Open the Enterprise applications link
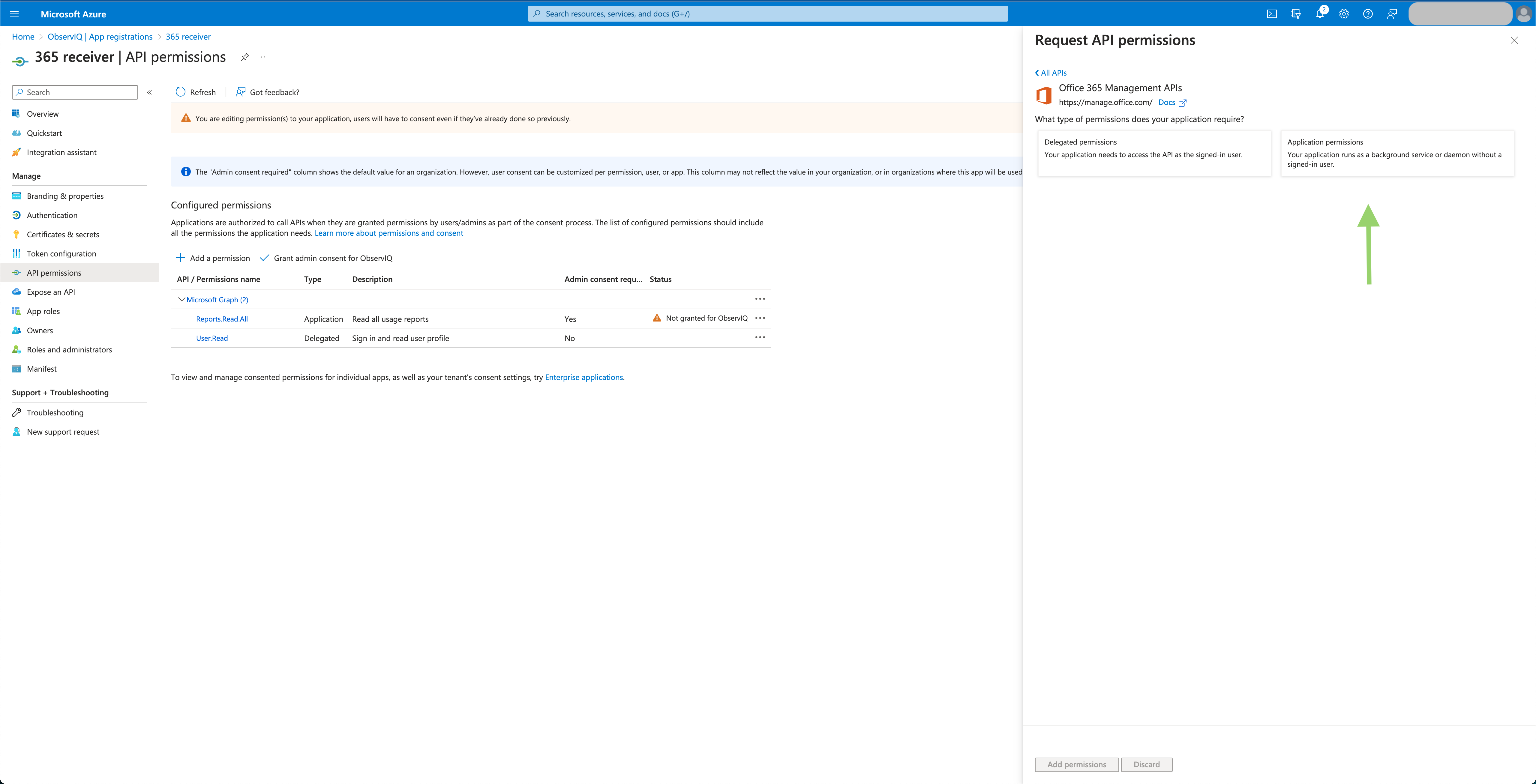This screenshot has width=1536, height=784. (583, 377)
